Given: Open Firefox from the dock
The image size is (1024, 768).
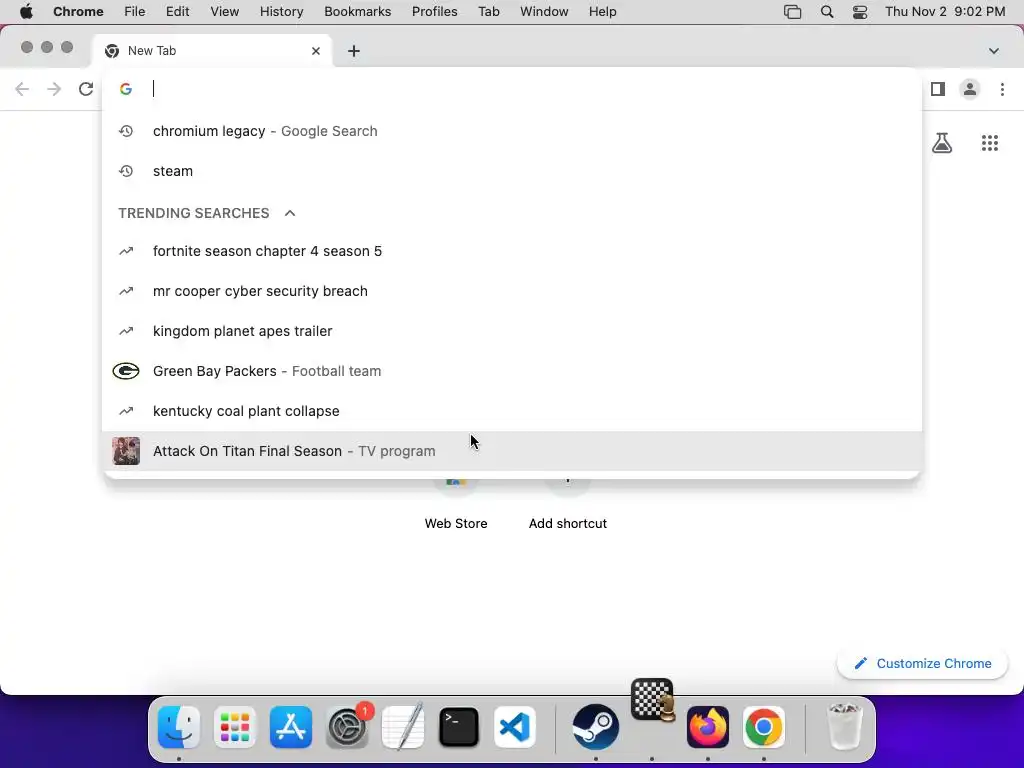Looking at the screenshot, I should (708, 727).
